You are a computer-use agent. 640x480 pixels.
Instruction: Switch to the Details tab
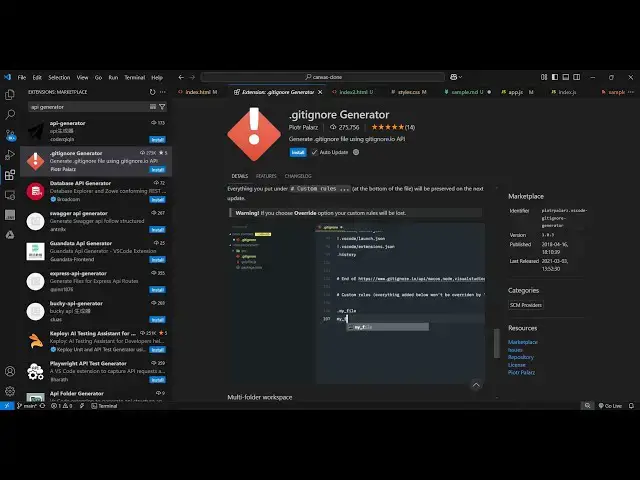click(240, 176)
